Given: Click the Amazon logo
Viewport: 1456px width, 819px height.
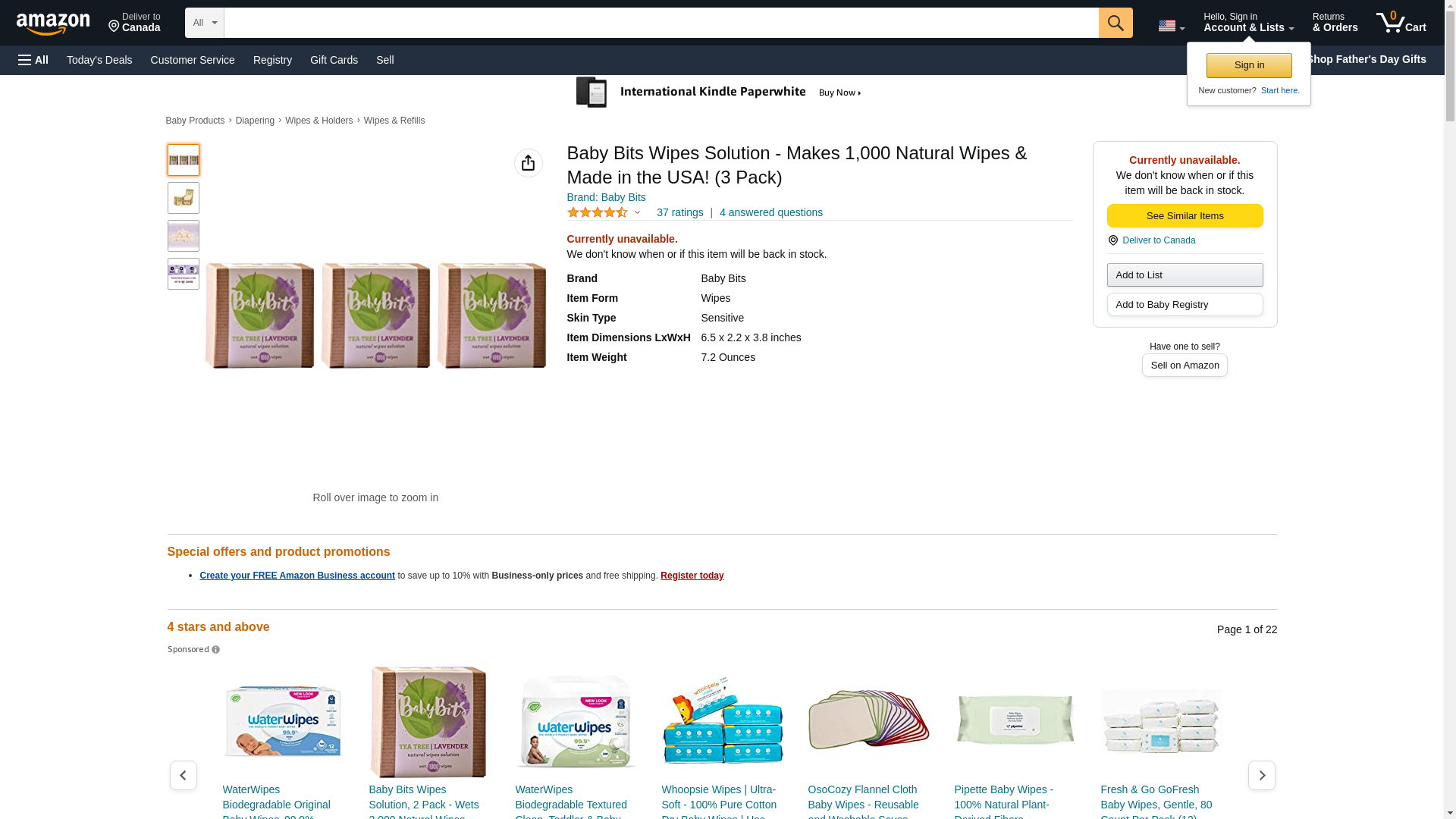Looking at the screenshot, I should 53,24.
